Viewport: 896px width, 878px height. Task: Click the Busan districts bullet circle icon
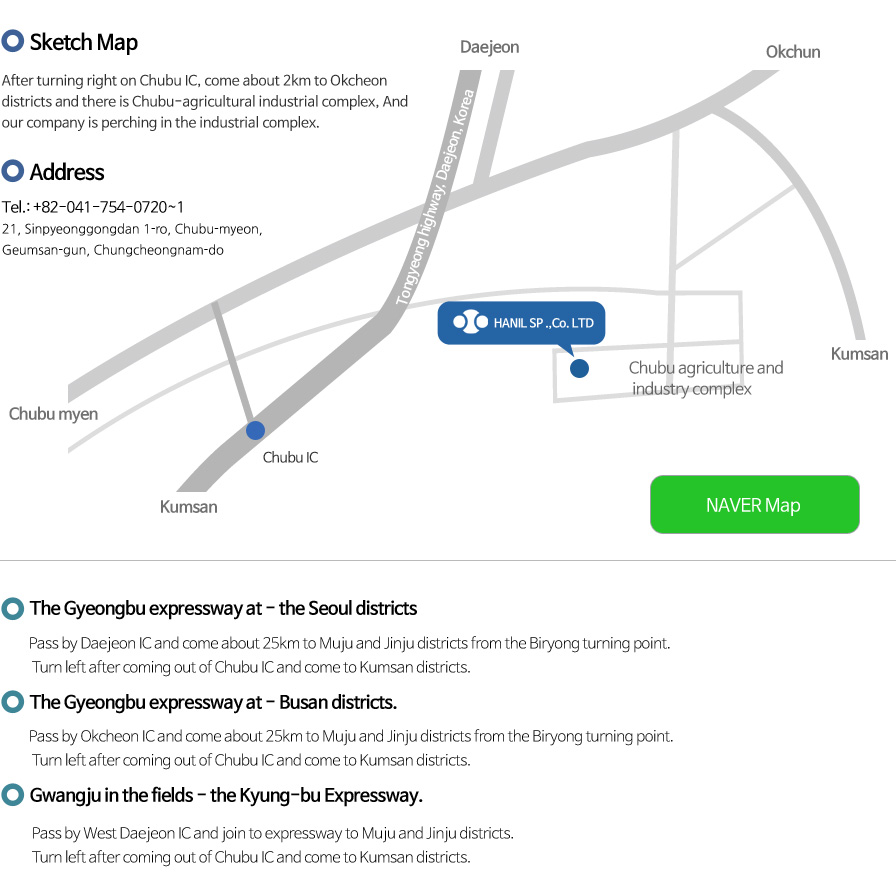click(x=13, y=702)
